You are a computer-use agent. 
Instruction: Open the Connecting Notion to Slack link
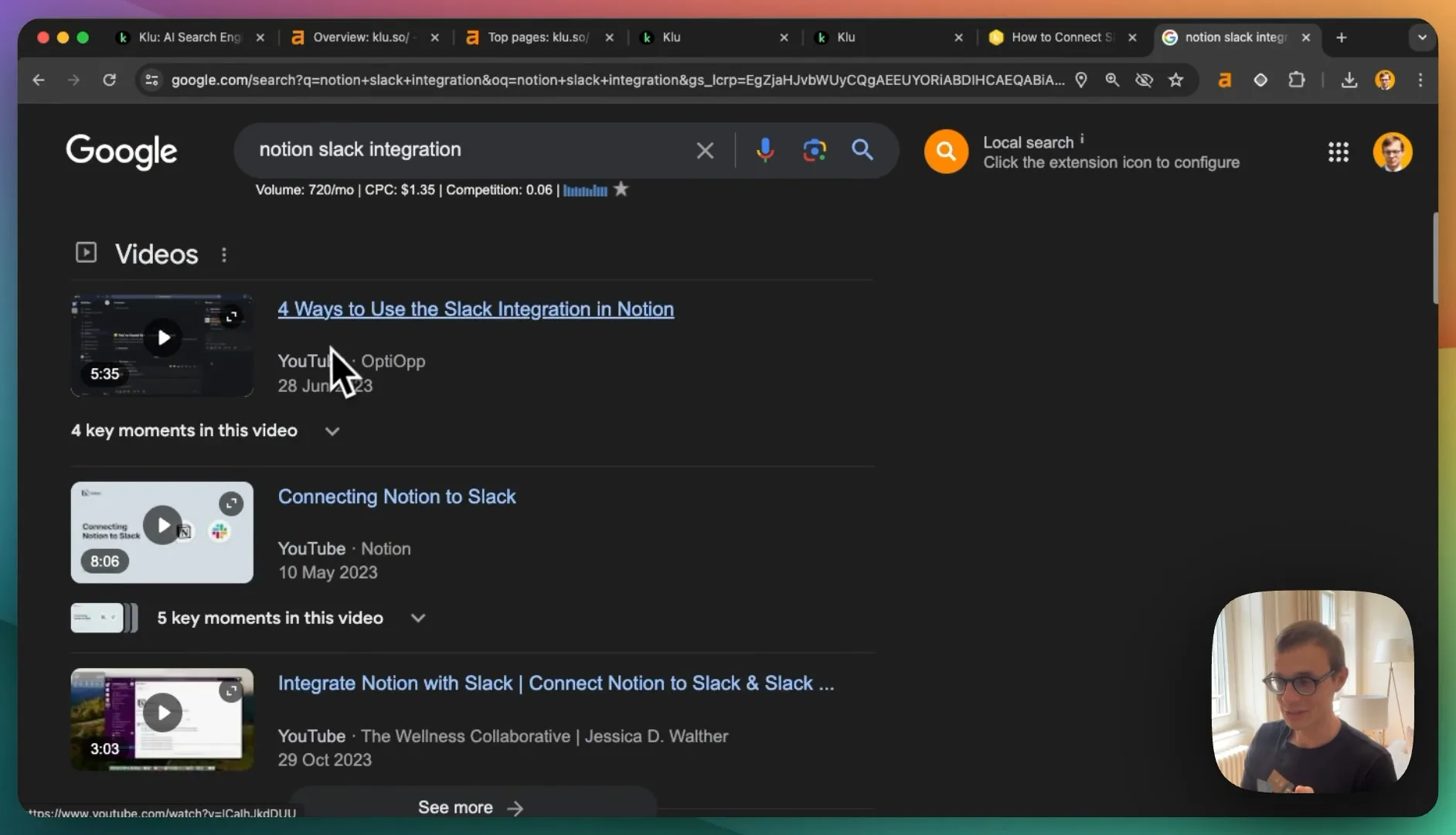[396, 496]
